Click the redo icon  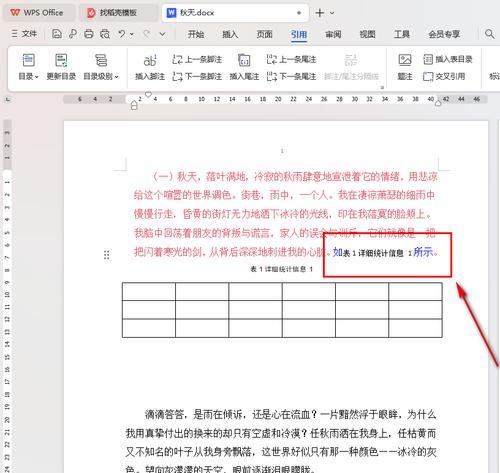(146, 34)
